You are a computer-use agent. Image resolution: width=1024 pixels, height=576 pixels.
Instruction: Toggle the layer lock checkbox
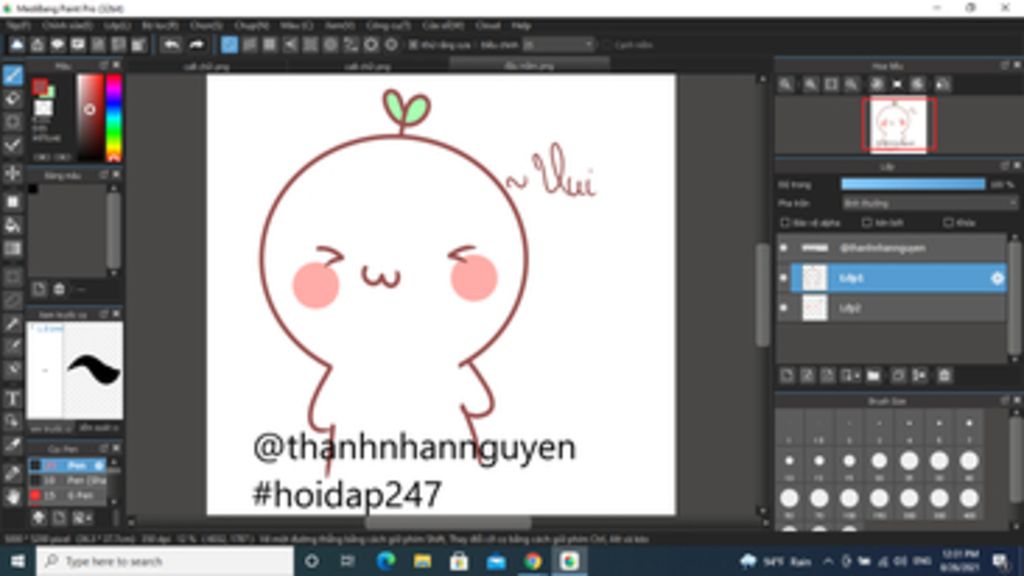(948, 223)
